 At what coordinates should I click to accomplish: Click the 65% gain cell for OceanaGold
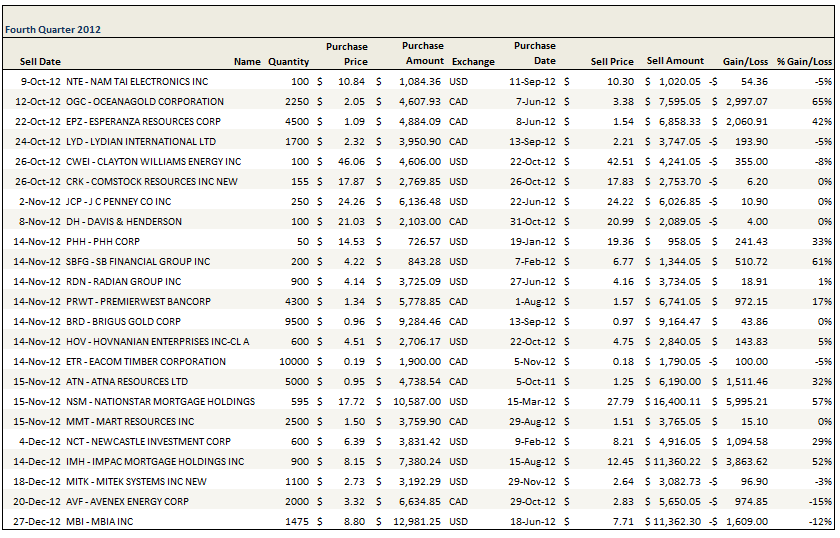click(x=822, y=101)
